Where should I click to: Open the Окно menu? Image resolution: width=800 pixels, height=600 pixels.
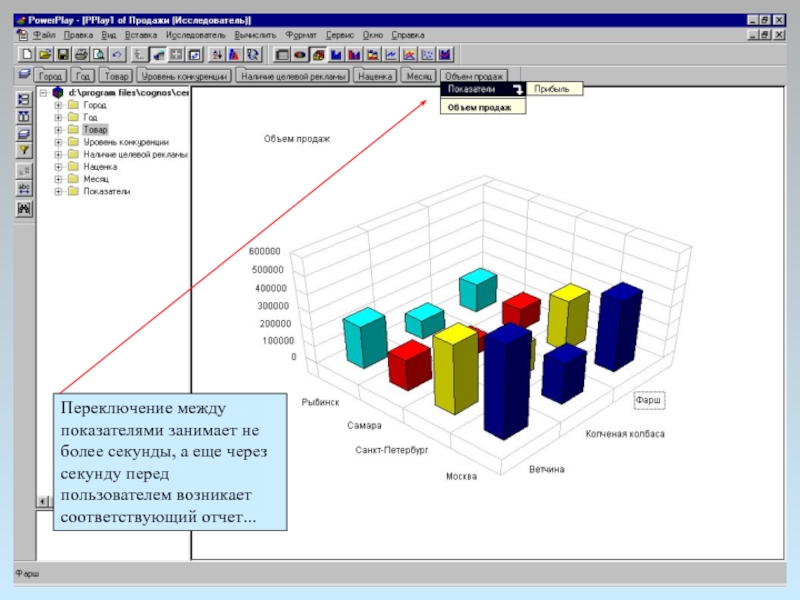373,35
